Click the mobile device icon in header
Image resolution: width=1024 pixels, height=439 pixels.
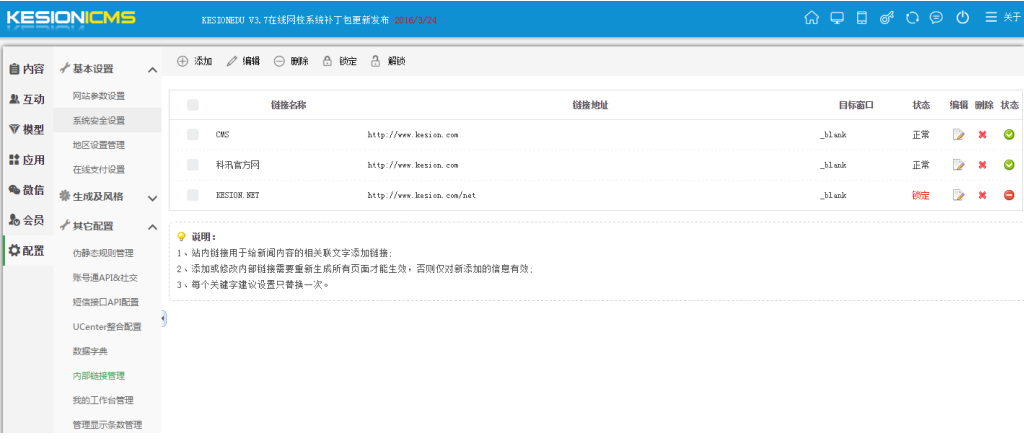pos(861,17)
